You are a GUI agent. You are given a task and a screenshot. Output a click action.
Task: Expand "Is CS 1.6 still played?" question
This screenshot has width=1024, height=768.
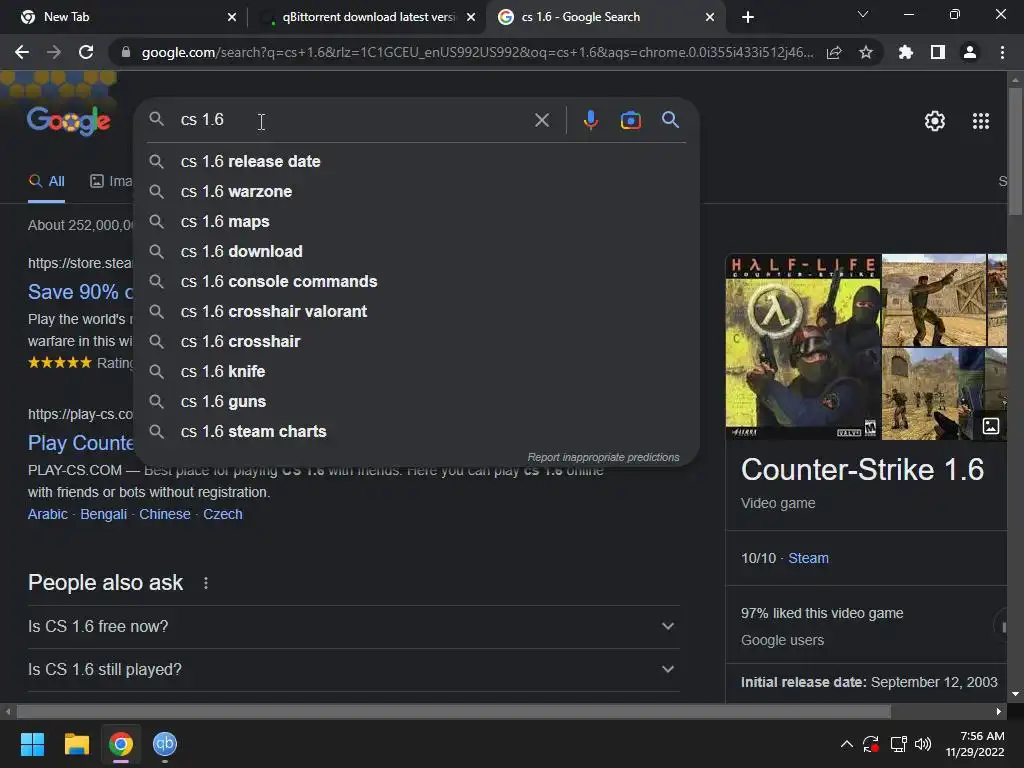(x=353, y=669)
